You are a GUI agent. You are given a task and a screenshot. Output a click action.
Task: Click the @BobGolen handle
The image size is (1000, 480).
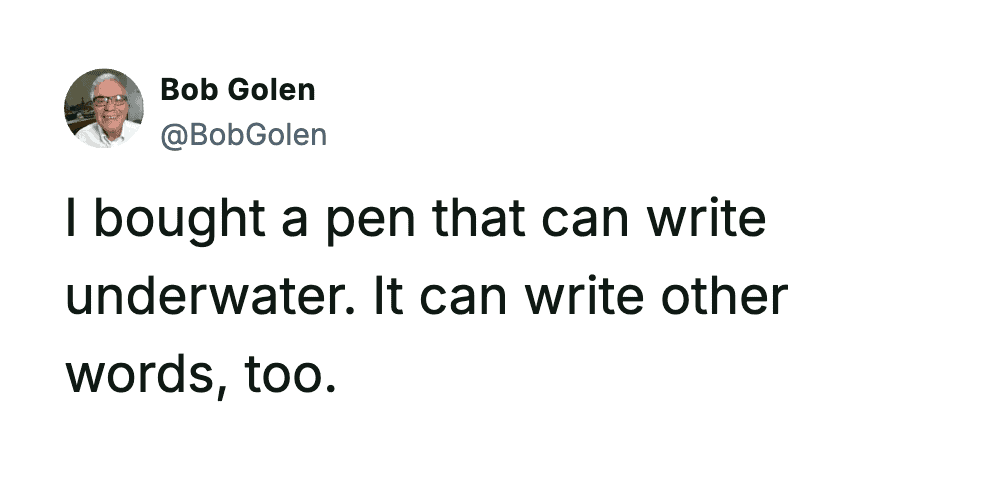[x=243, y=133]
